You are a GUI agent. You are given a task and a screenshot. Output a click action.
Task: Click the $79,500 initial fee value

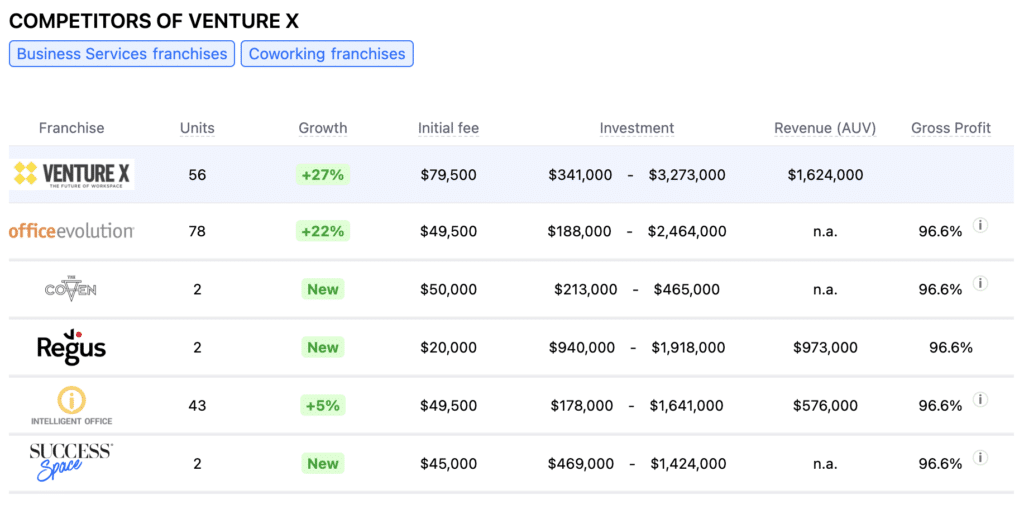[448, 174]
